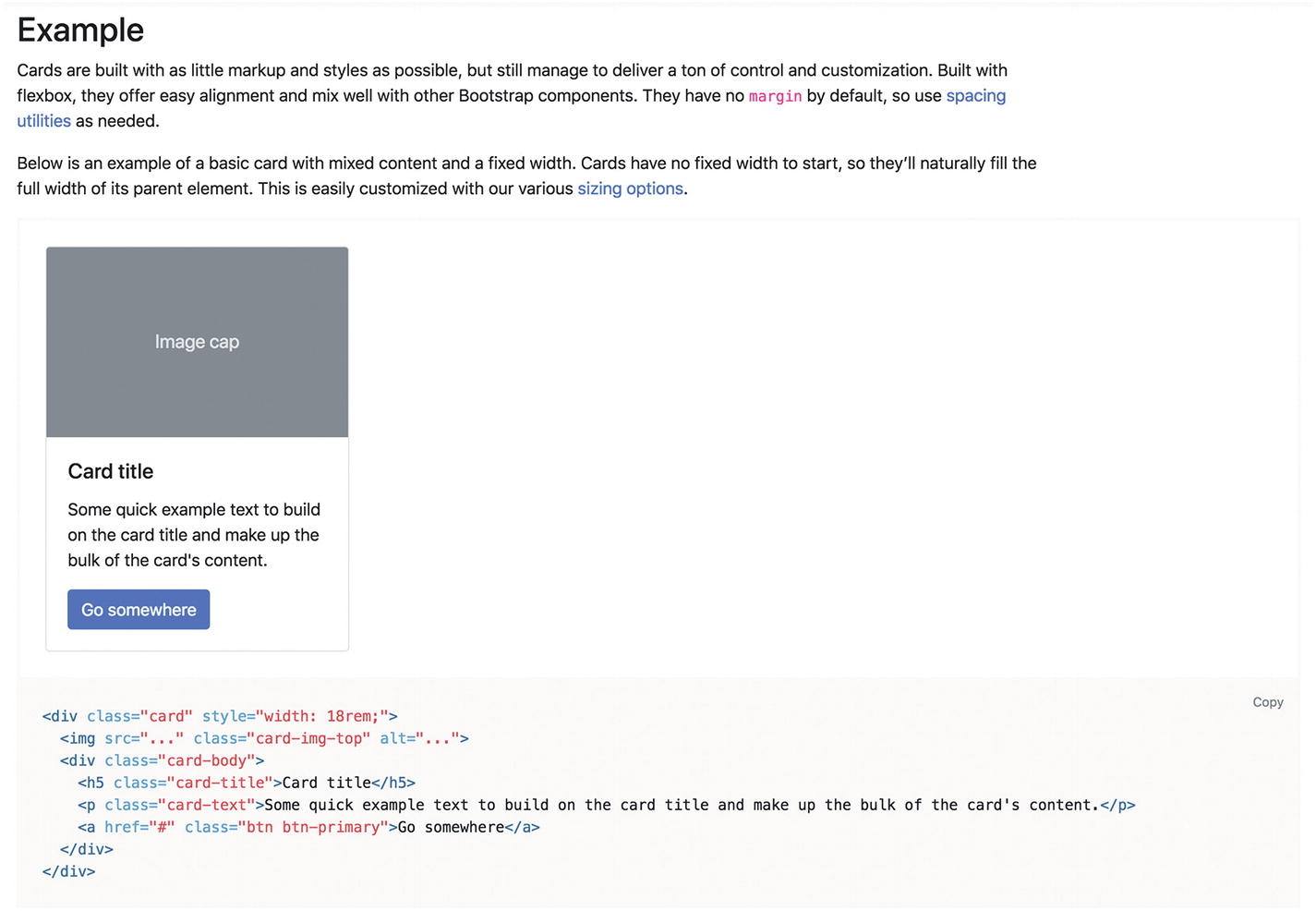
Task: Click the card-body div code line
Action: (163, 760)
